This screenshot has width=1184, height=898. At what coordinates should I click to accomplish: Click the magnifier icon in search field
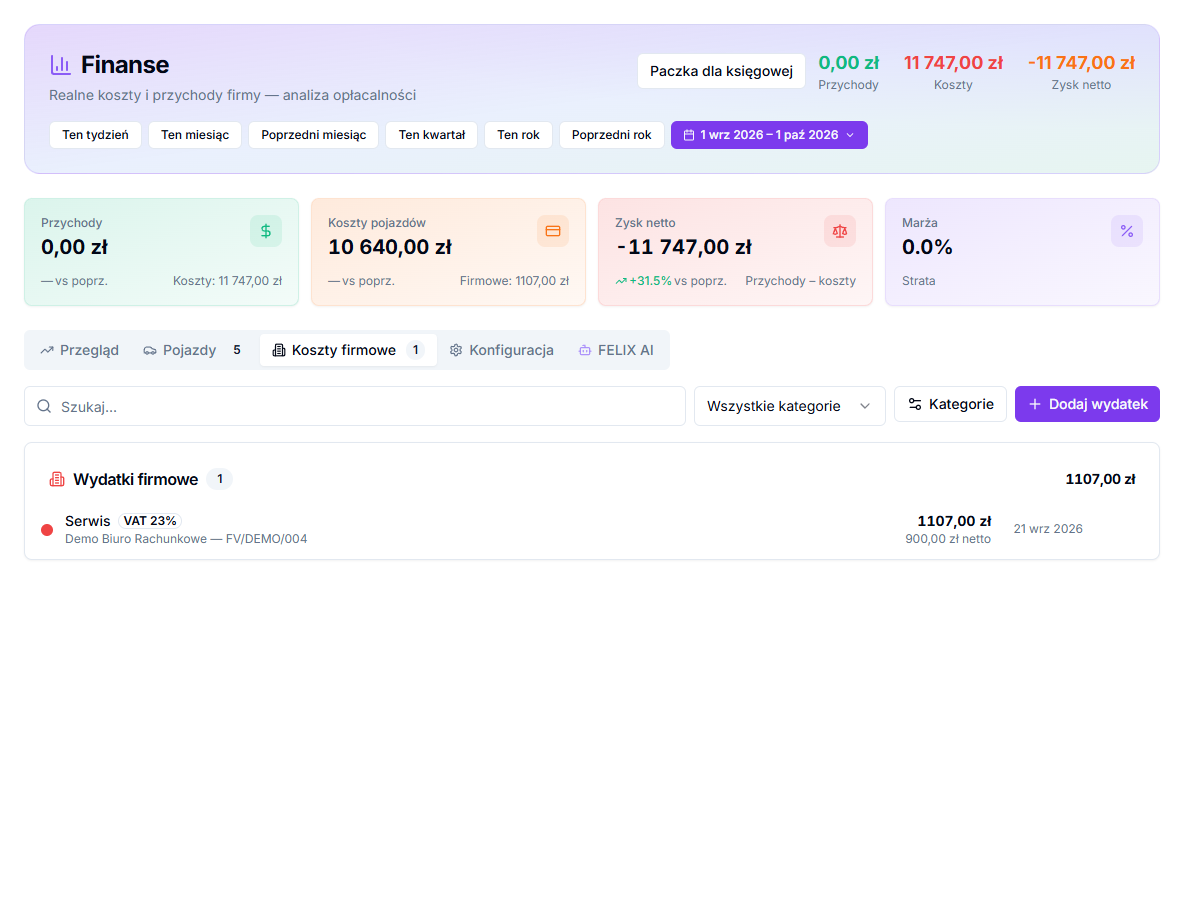(x=45, y=406)
